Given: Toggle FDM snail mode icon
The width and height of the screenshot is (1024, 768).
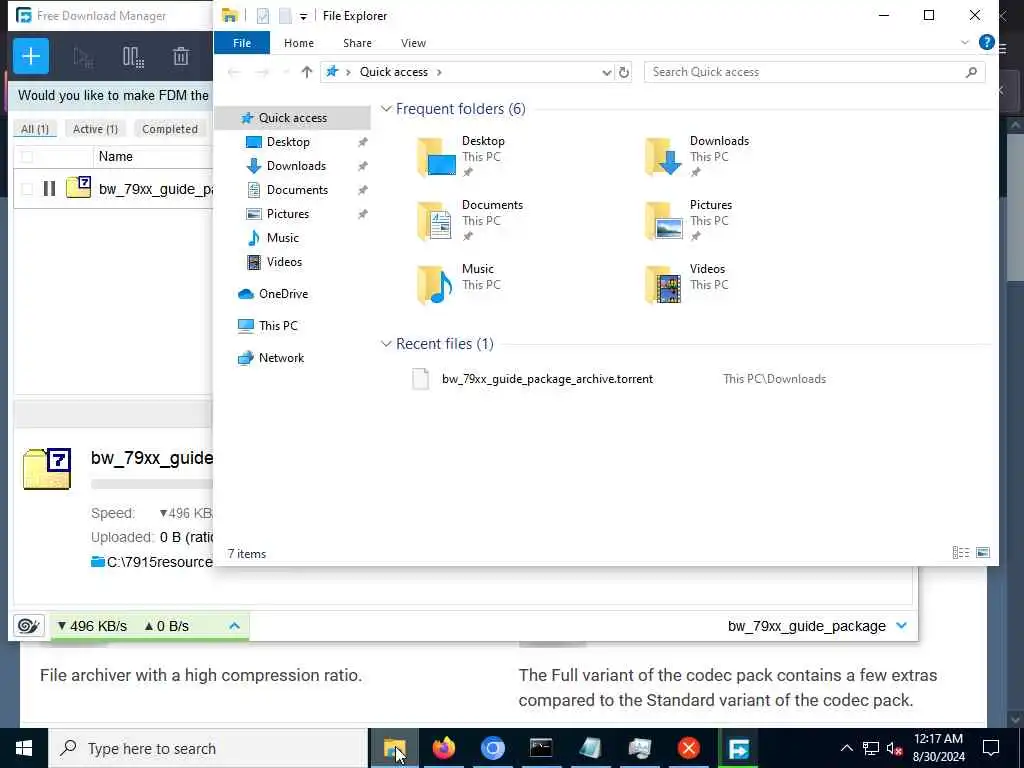Looking at the screenshot, I should 29,626.
